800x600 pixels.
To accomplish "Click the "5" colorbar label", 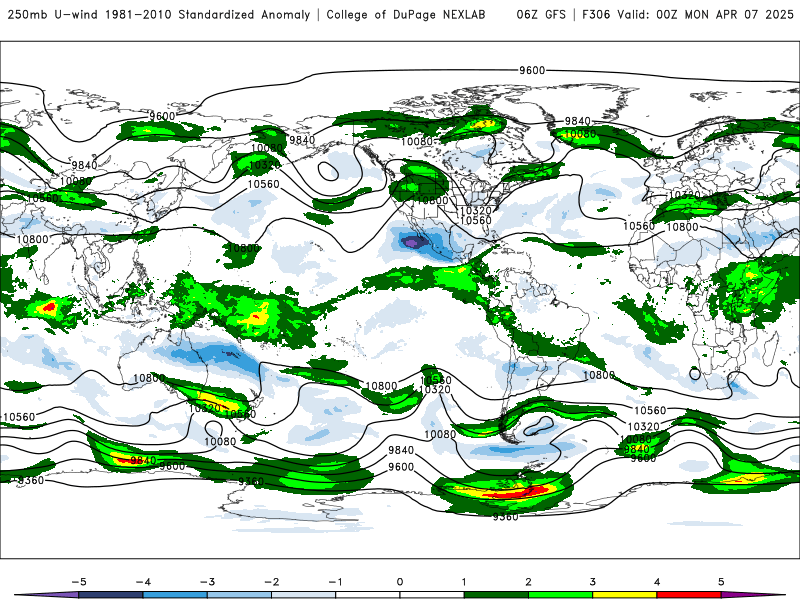I will 721,582.
